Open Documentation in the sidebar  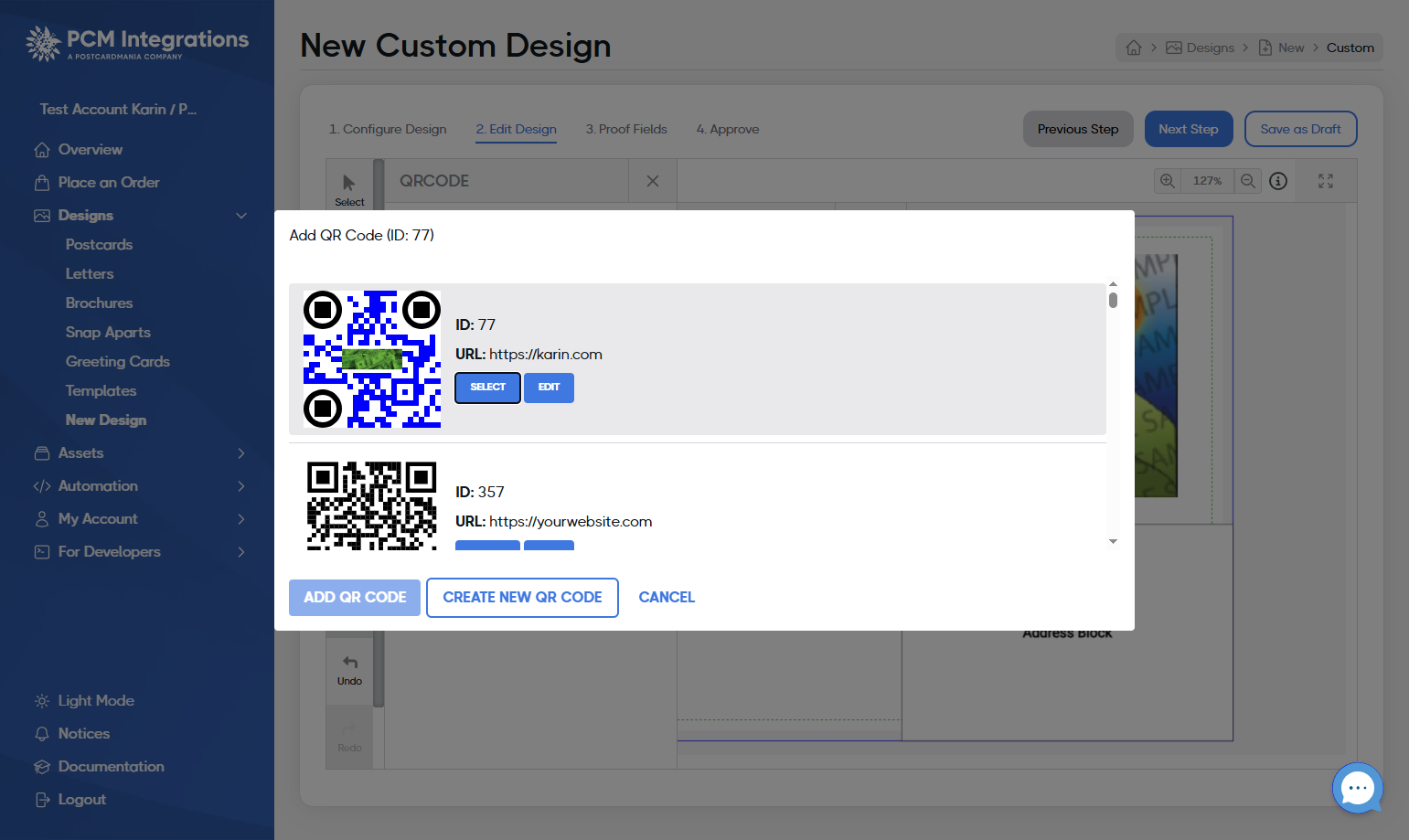[x=112, y=767]
